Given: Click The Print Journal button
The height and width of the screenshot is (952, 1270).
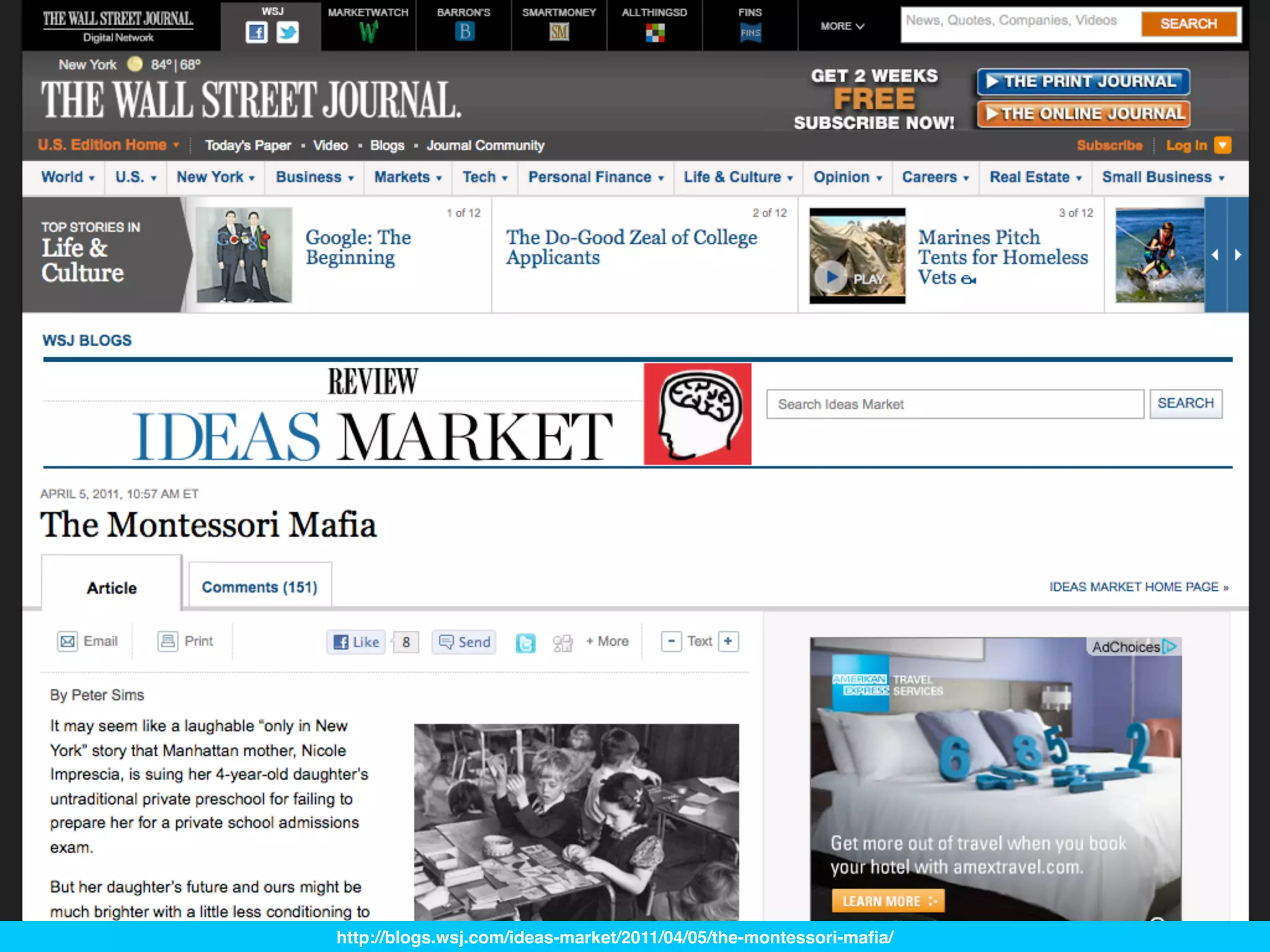Looking at the screenshot, I should click(1083, 82).
